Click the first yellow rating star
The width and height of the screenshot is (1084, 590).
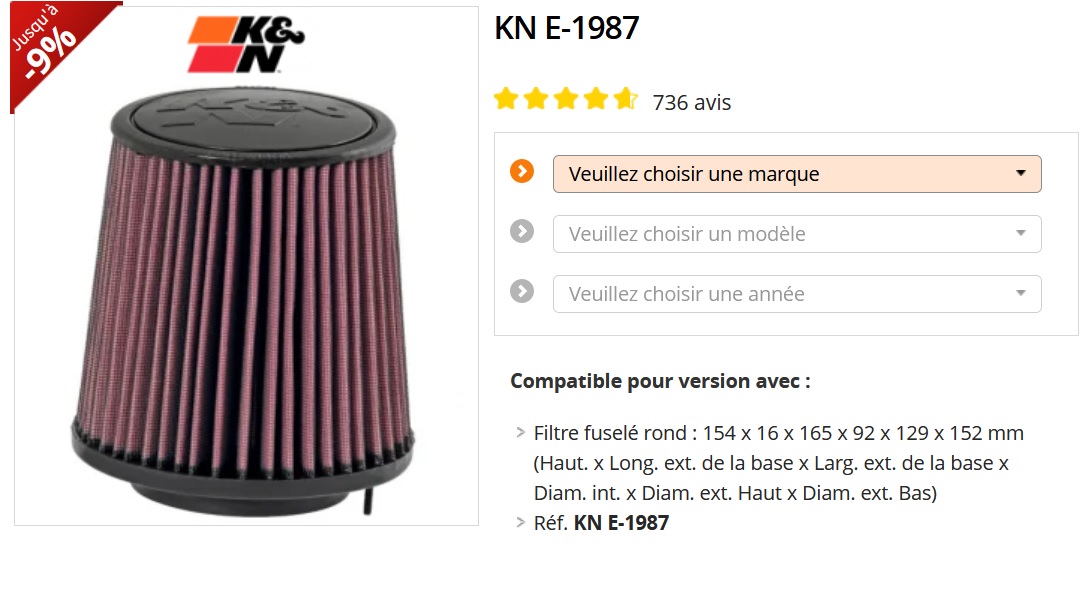506,99
